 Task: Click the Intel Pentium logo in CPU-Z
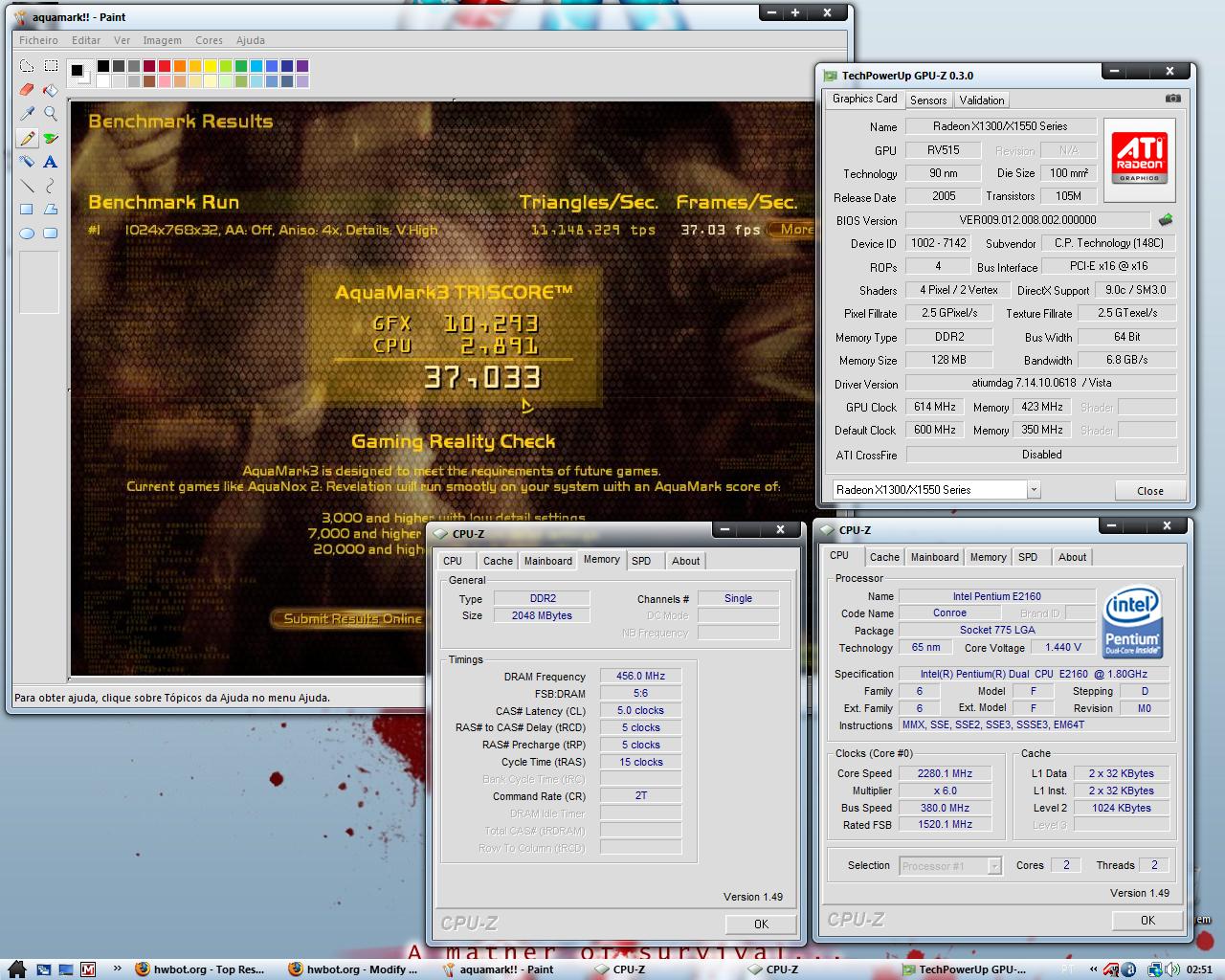click(x=1132, y=622)
